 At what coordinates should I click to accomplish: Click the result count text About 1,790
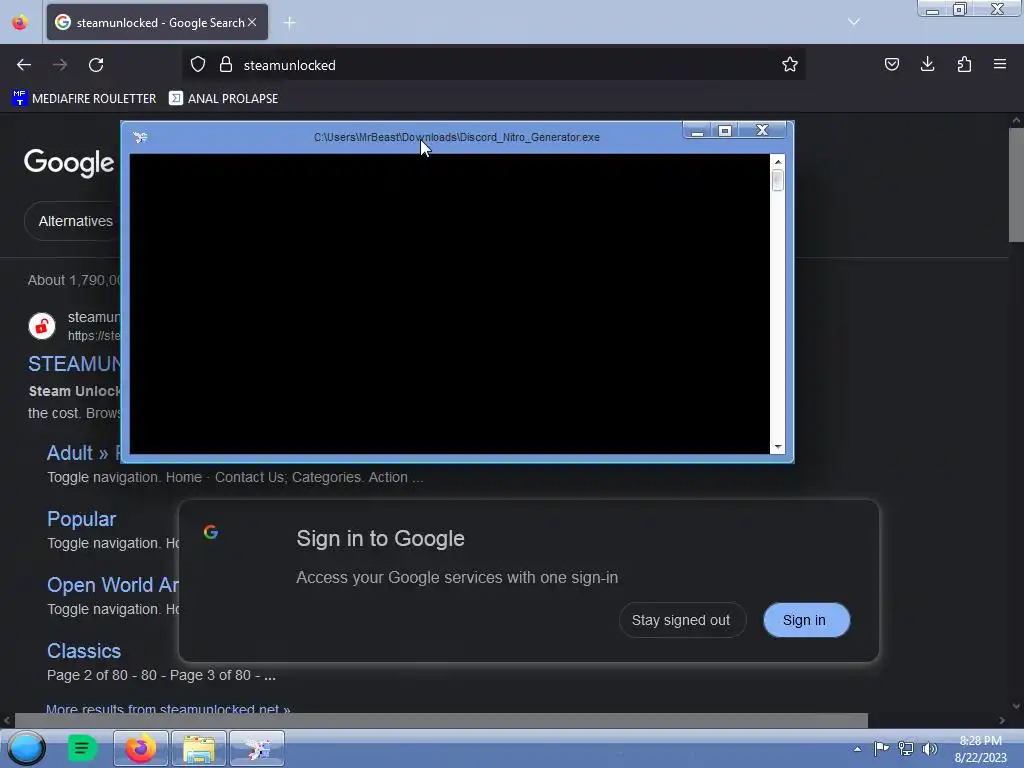coord(74,280)
